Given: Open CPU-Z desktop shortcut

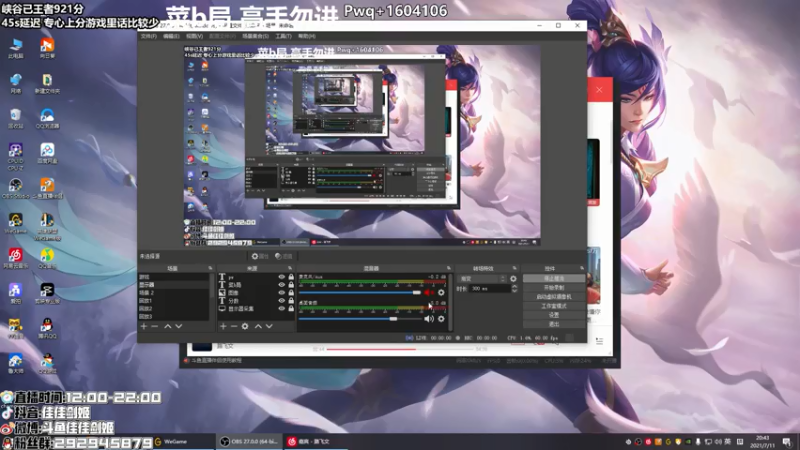Looking at the screenshot, I should 15,155.
